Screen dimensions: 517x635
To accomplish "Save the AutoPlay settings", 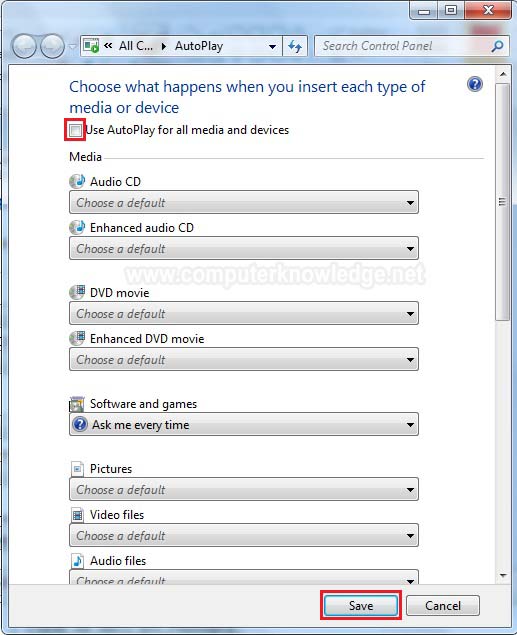I will click(361, 605).
